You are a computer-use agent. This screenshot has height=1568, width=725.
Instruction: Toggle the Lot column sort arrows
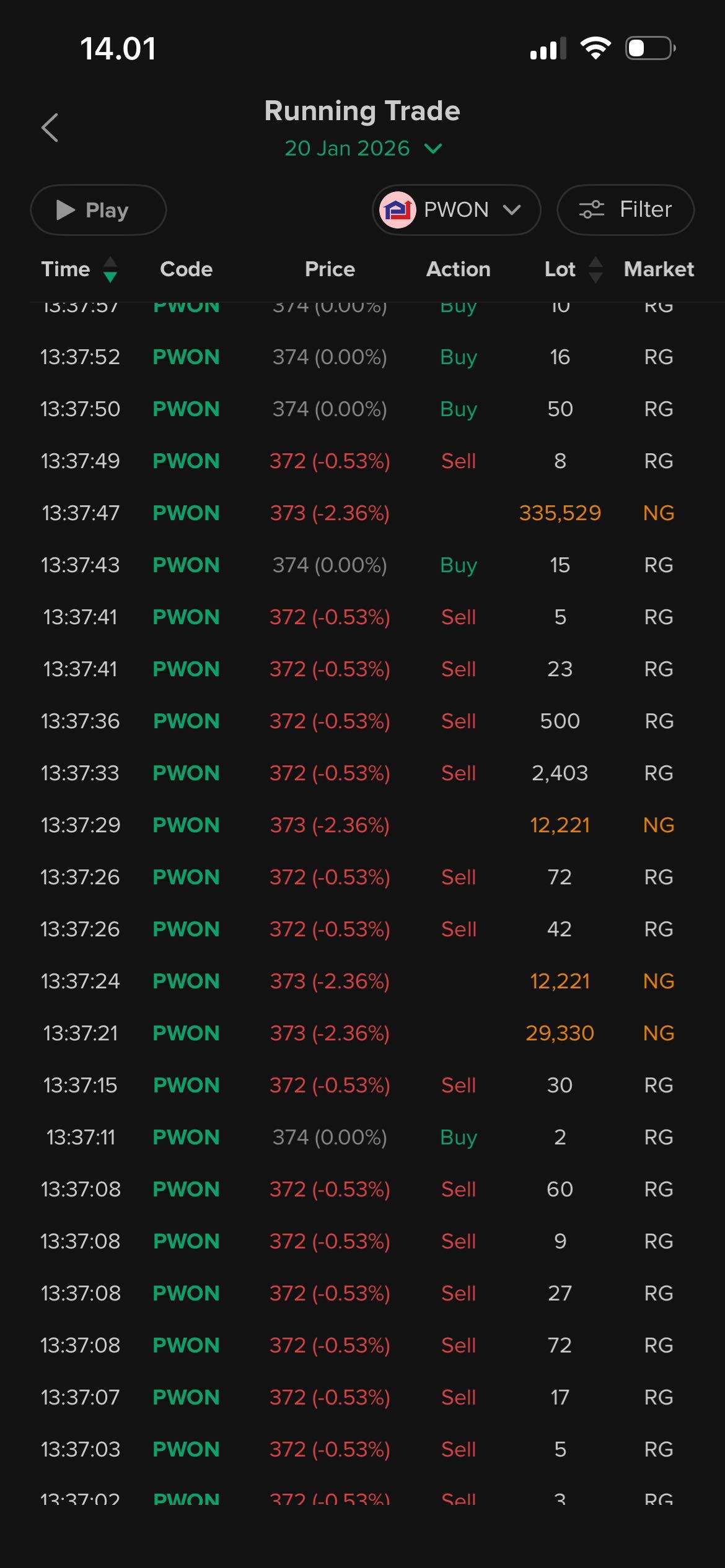pos(595,269)
